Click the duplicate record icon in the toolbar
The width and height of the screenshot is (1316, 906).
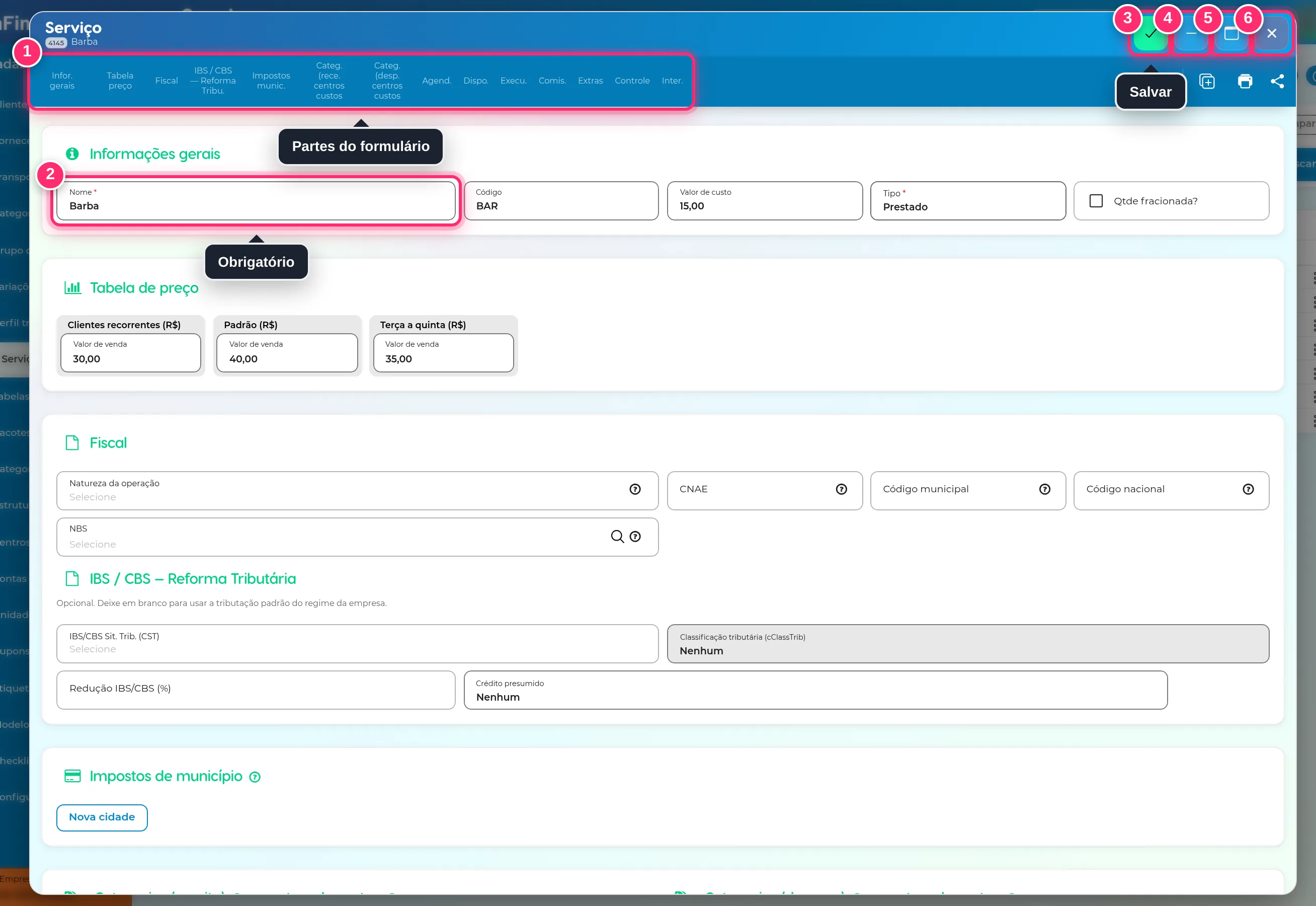[1206, 82]
